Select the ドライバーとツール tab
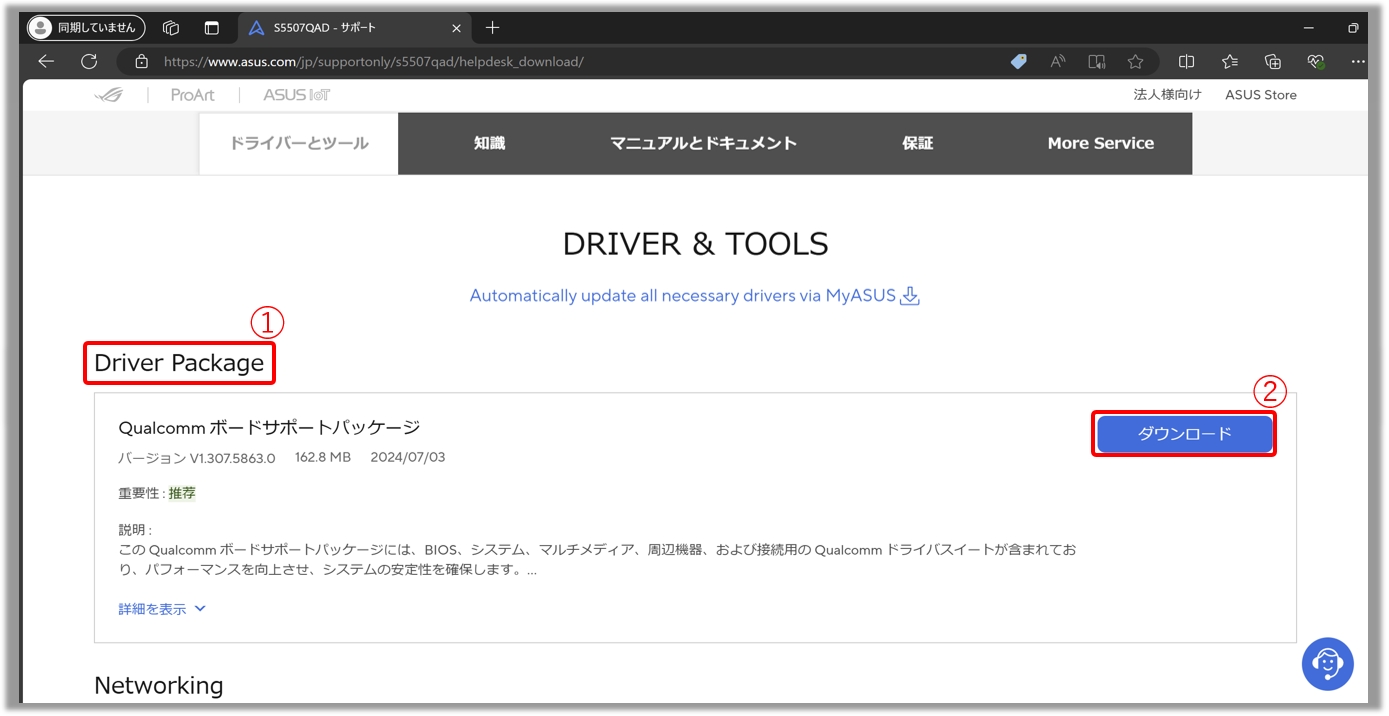The height and width of the screenshot is (716, 1389). coord(299,143)
